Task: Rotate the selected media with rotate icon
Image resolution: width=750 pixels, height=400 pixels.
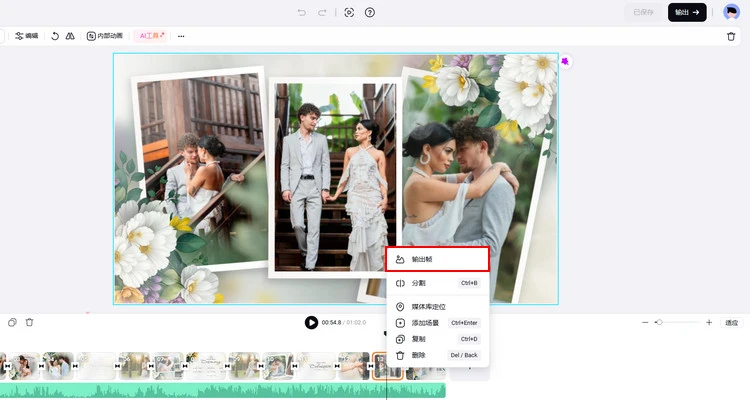Action: (55, 36)
